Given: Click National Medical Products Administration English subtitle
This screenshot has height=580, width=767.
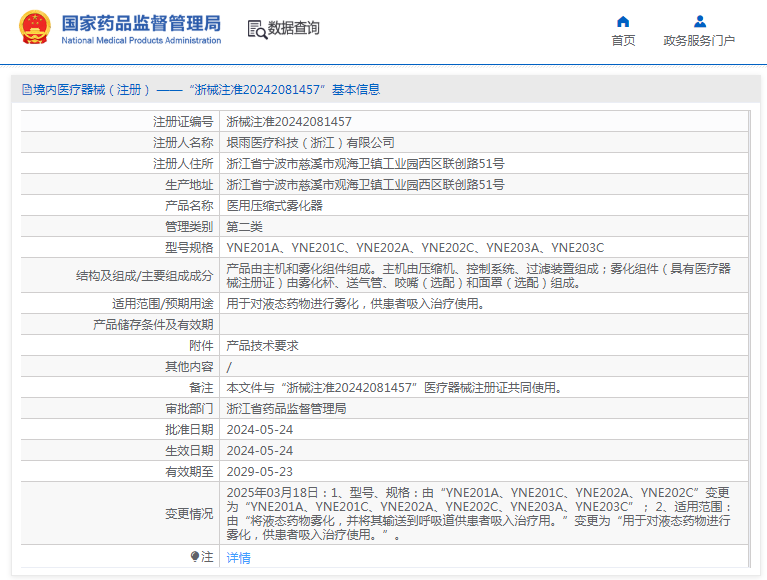Looking at the screenshot, I should pos(141,41).
